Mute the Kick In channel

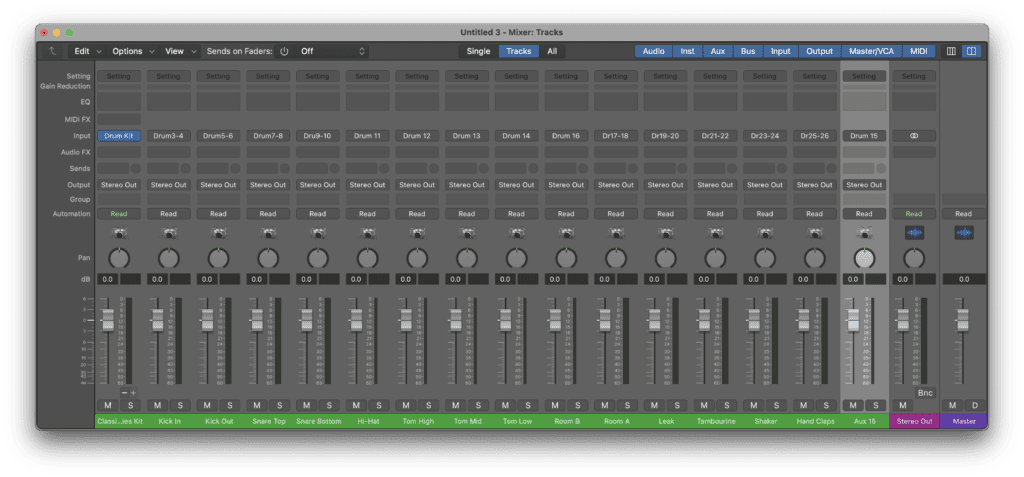157,406
